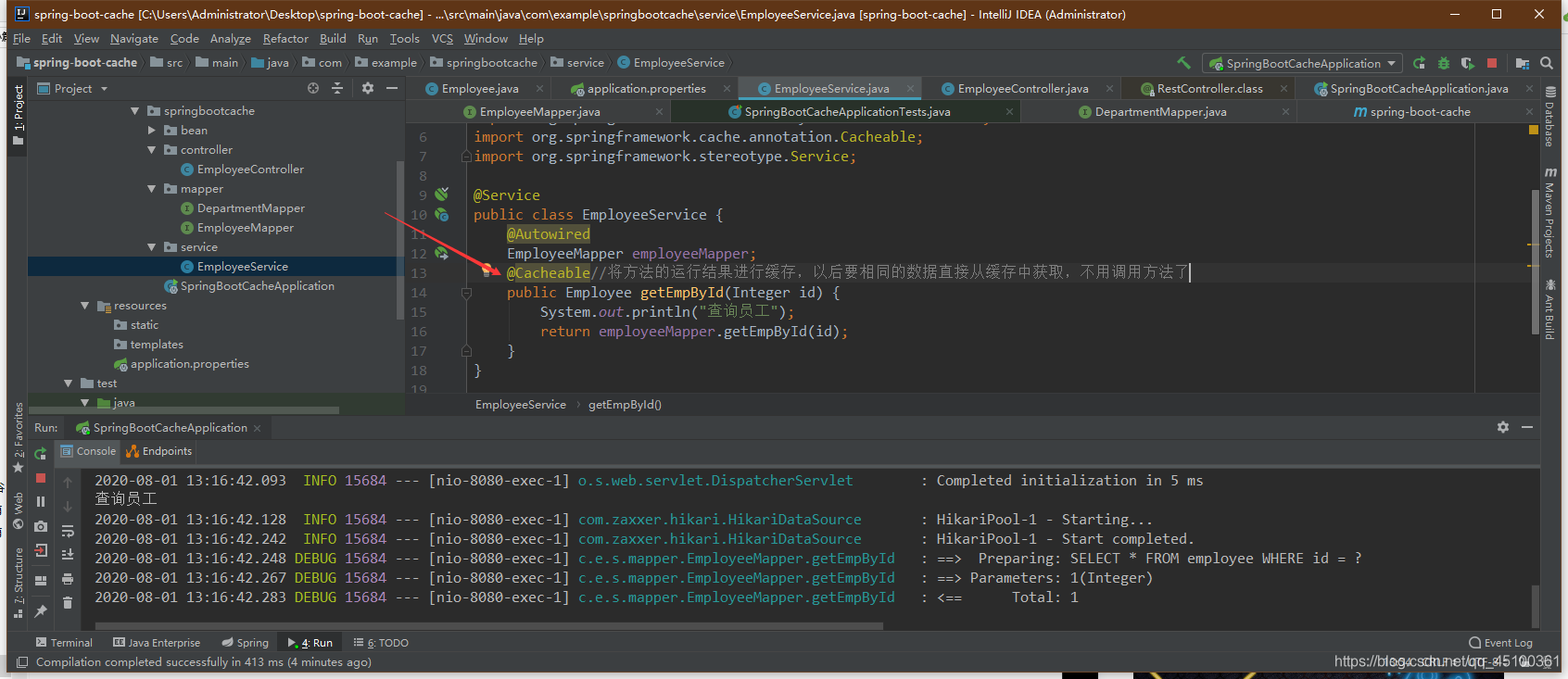Toggle soft-wrap in the console
This screenshot has width=1568, height=679.
coord(68,531)
